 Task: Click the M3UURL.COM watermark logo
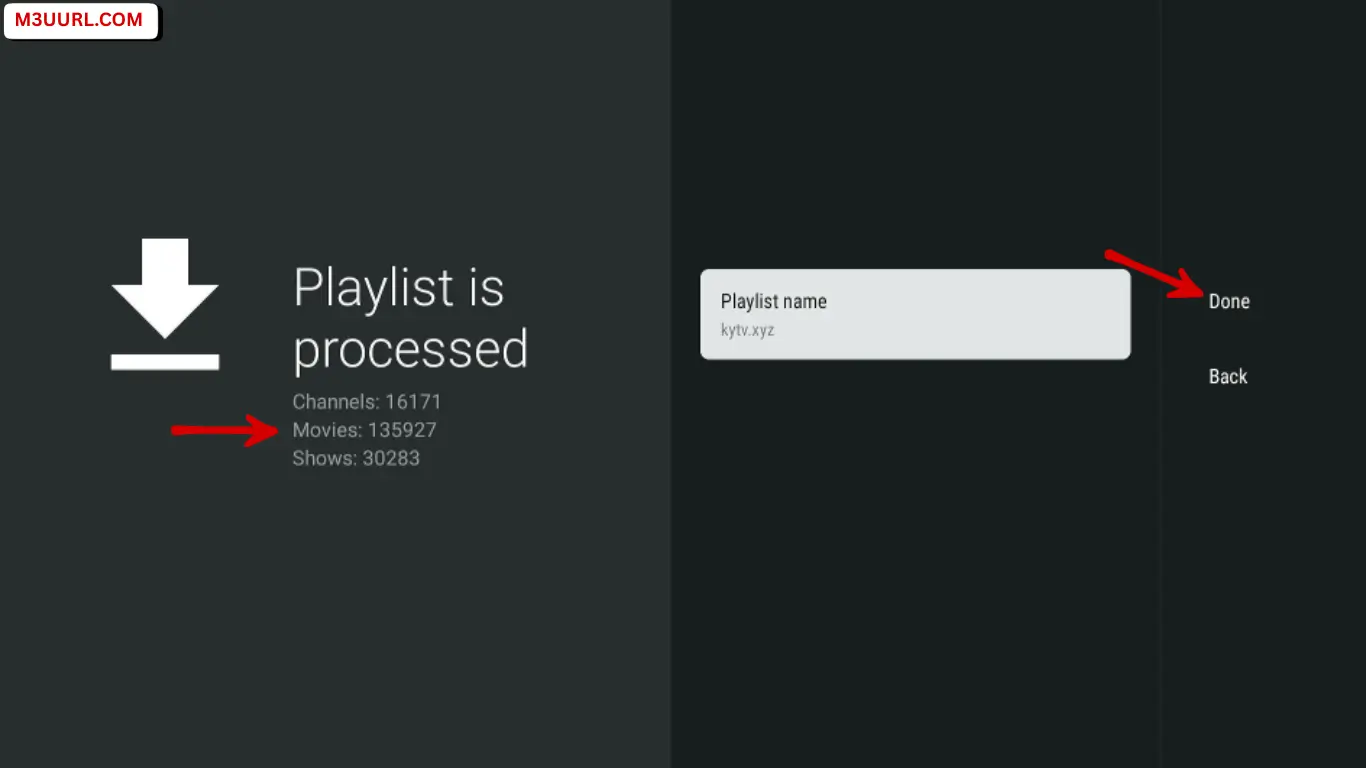pos(80,20)
